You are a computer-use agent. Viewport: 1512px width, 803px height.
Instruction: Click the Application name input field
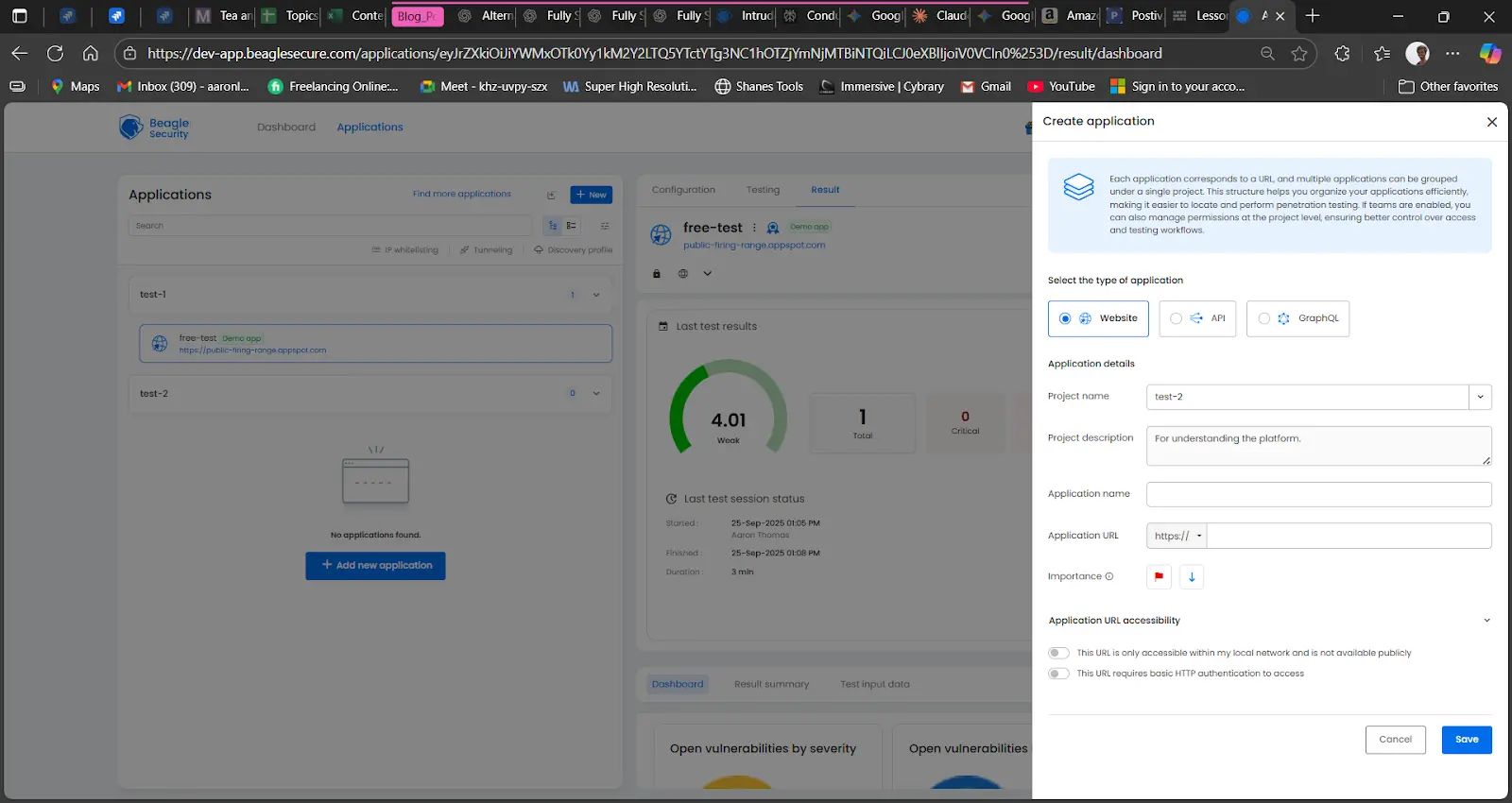click(x=1318, y=494)
